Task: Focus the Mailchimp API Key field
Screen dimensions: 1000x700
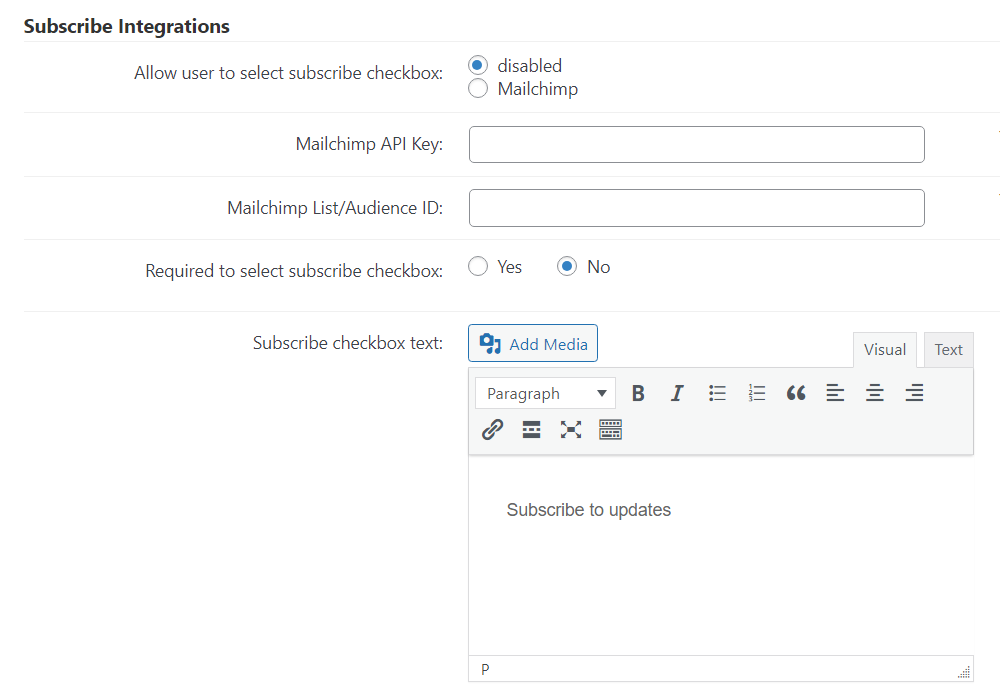Action: coord(696,145)
